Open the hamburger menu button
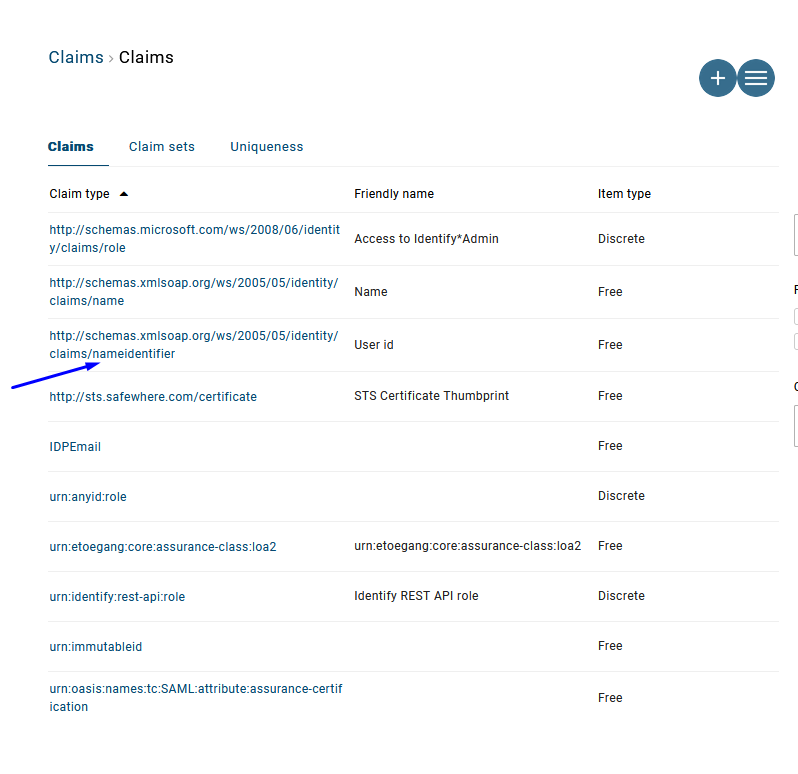 pos(756,78)
